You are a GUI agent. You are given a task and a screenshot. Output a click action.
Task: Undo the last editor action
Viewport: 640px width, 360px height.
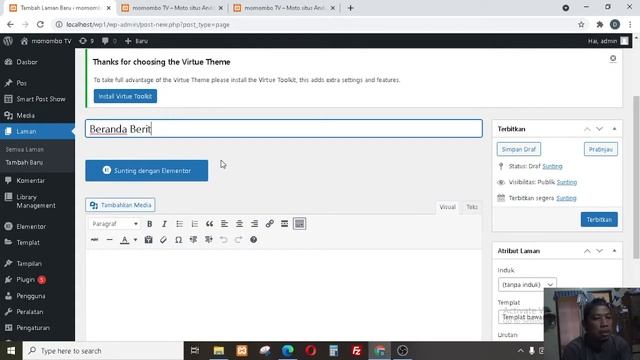223,240
